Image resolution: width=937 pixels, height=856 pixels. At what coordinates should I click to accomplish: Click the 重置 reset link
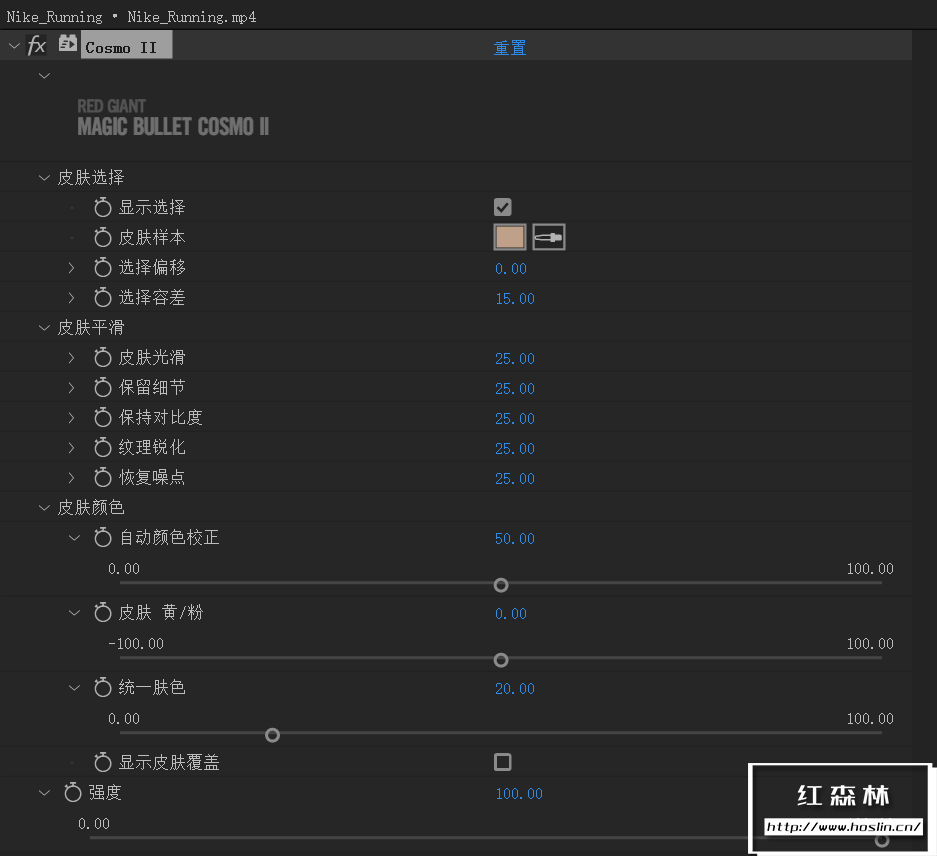coord(510,48)
